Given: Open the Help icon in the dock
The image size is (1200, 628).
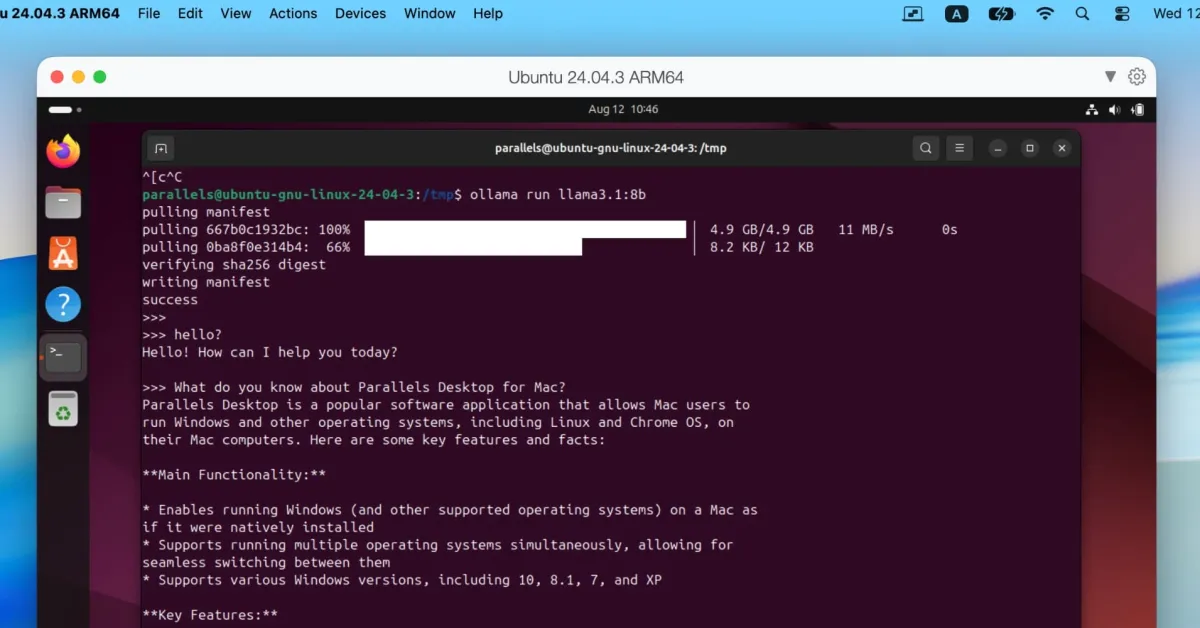Looking at the screenshot, I should pyautogui.click(x=63, y=305).
